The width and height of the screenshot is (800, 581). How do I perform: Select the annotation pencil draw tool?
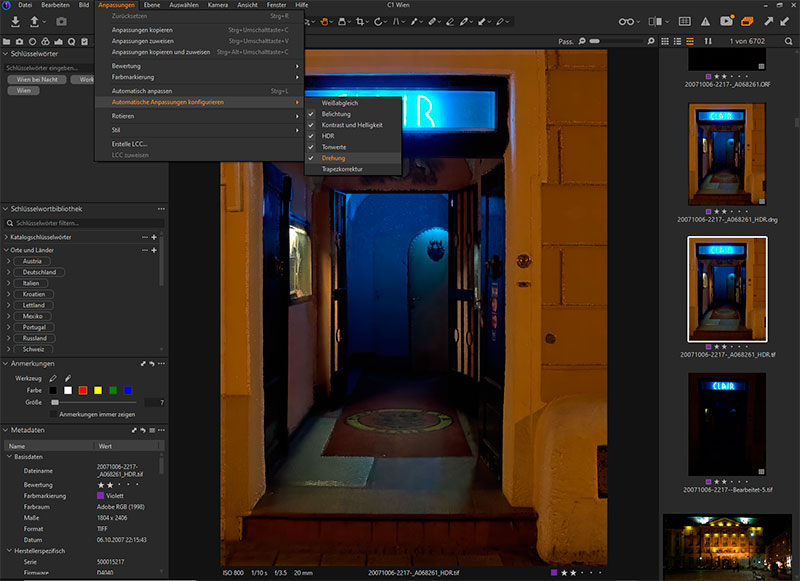(x=53, y=378)
